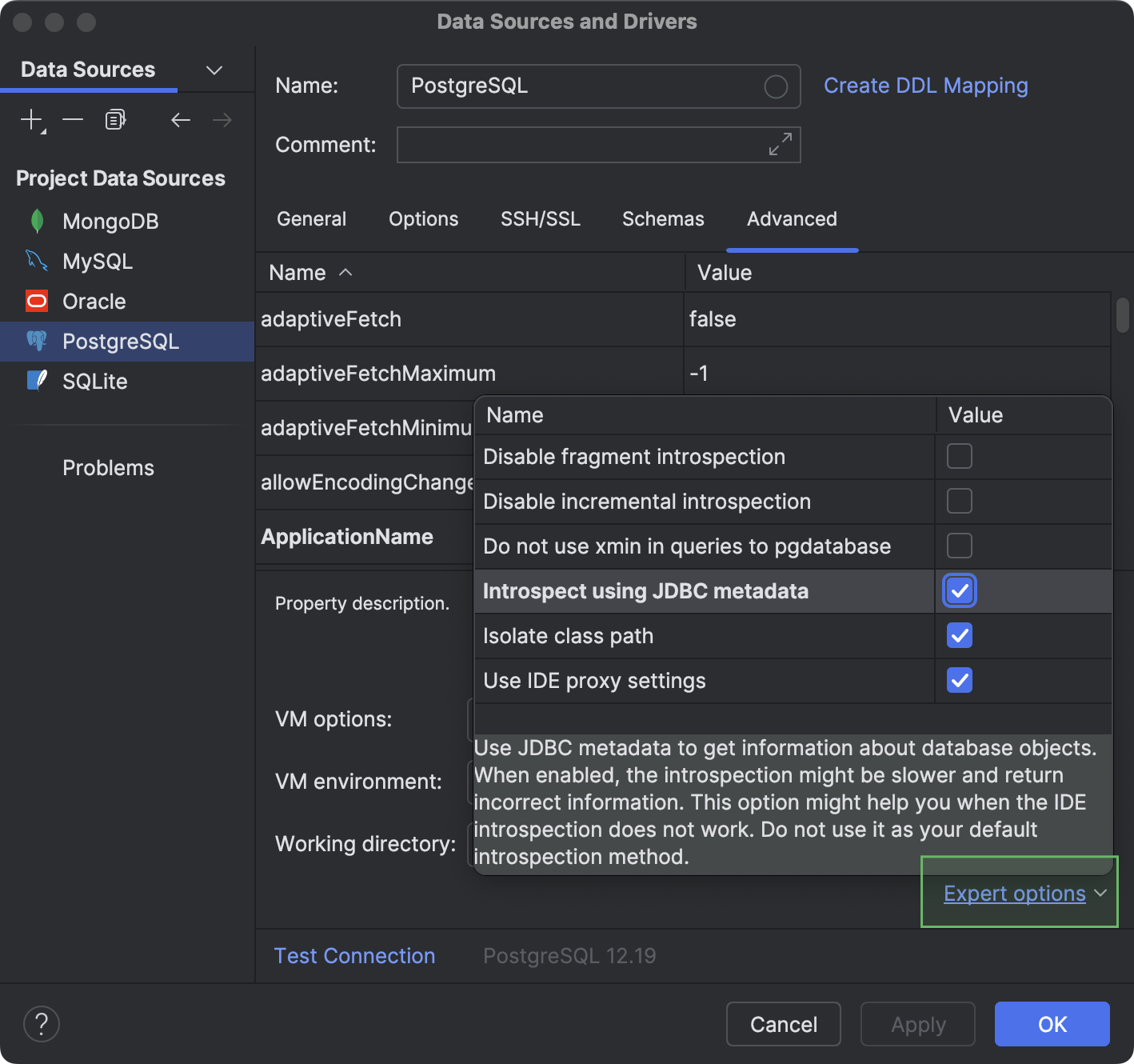Turn off Use IDE proxy settings
The width and height of the screenshot is (1134, 1064).
pyautogui.click(x=959, y=680)
